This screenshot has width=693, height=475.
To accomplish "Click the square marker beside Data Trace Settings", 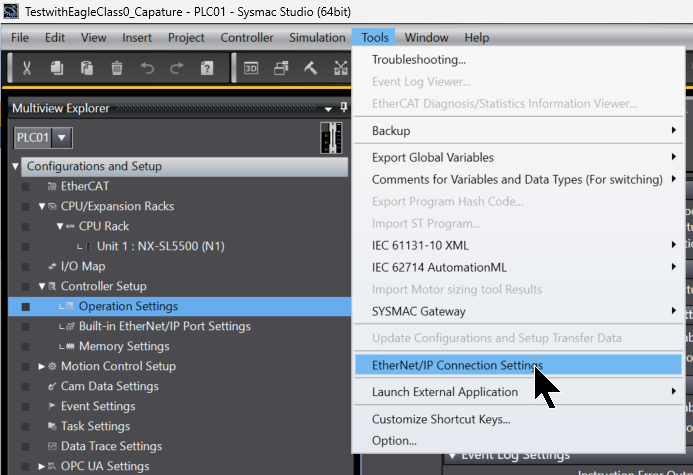I will [x=26, y=447].
